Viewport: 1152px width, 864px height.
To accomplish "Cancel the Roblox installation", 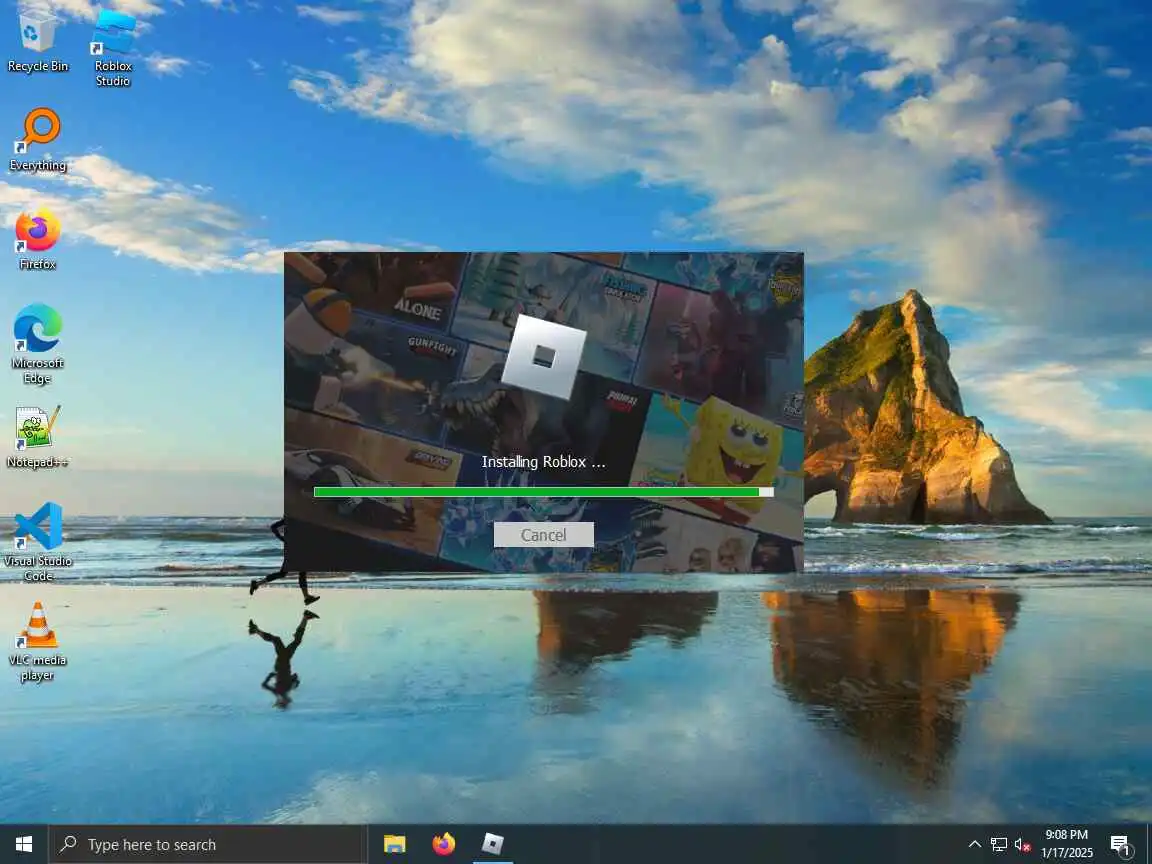I will point(543,535).
